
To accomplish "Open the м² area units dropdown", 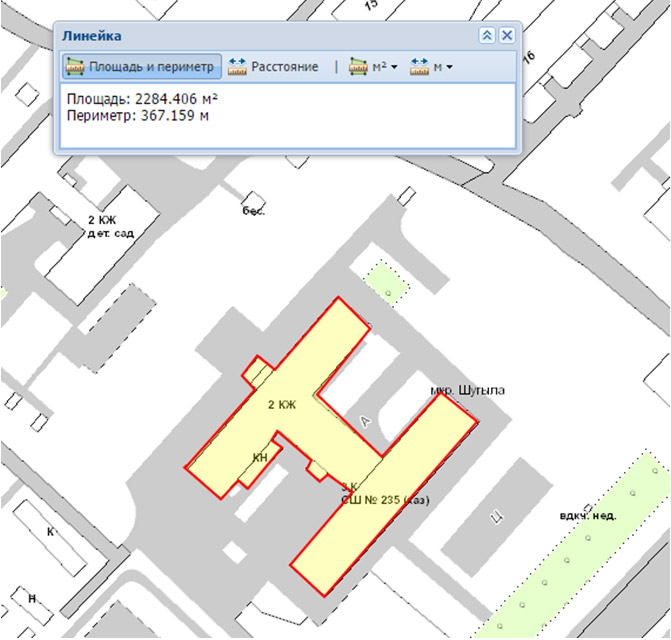I will pos(373,67).
